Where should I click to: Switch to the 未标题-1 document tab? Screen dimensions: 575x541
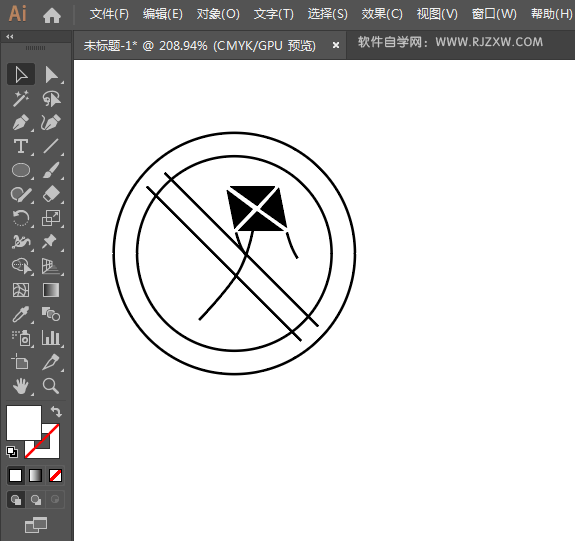pos(199,46)
